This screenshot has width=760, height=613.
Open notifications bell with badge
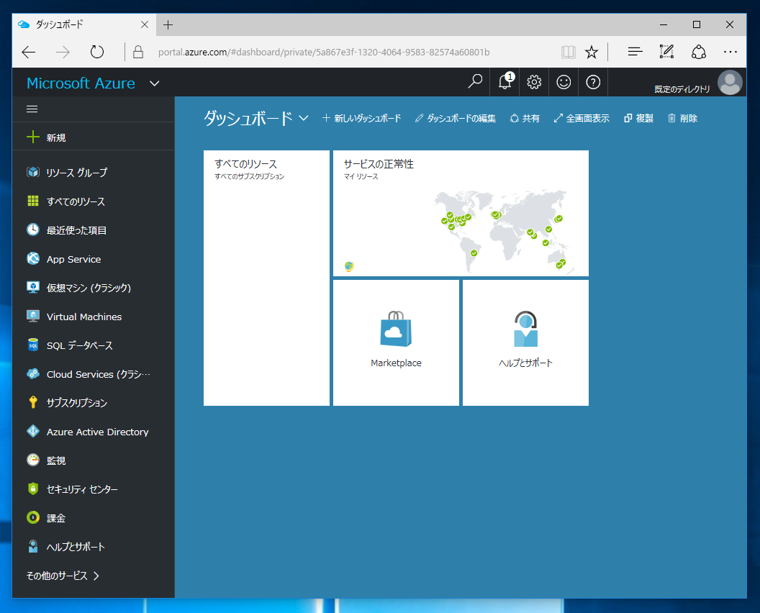point(506,81)
